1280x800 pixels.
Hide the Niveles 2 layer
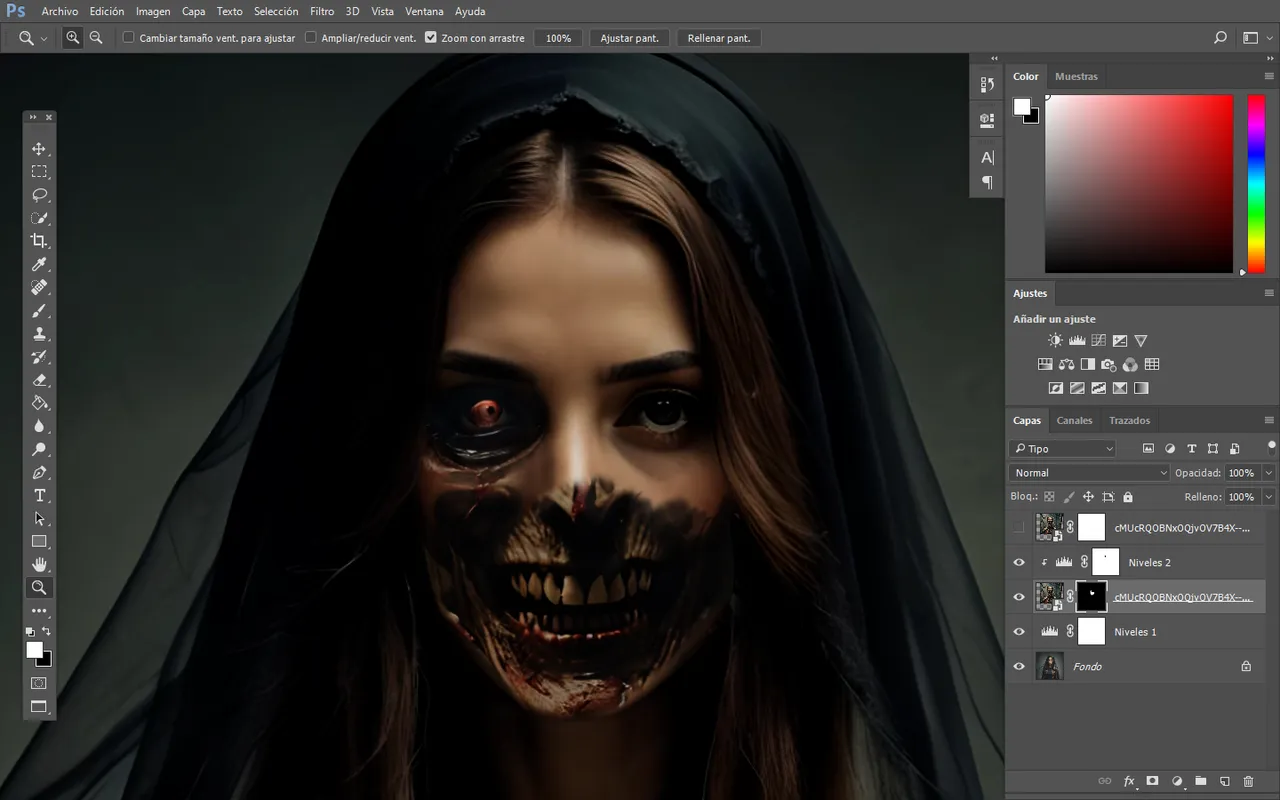[1019, 563]
